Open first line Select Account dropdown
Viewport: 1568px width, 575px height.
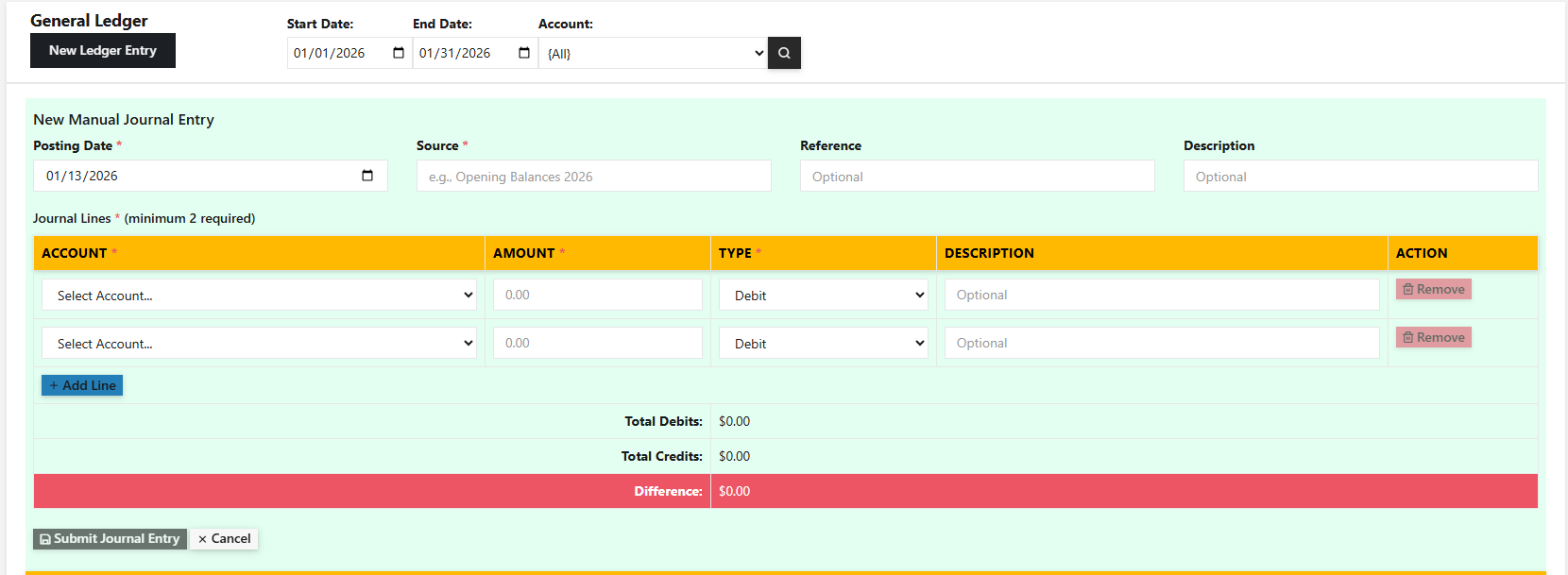point(259,296)
